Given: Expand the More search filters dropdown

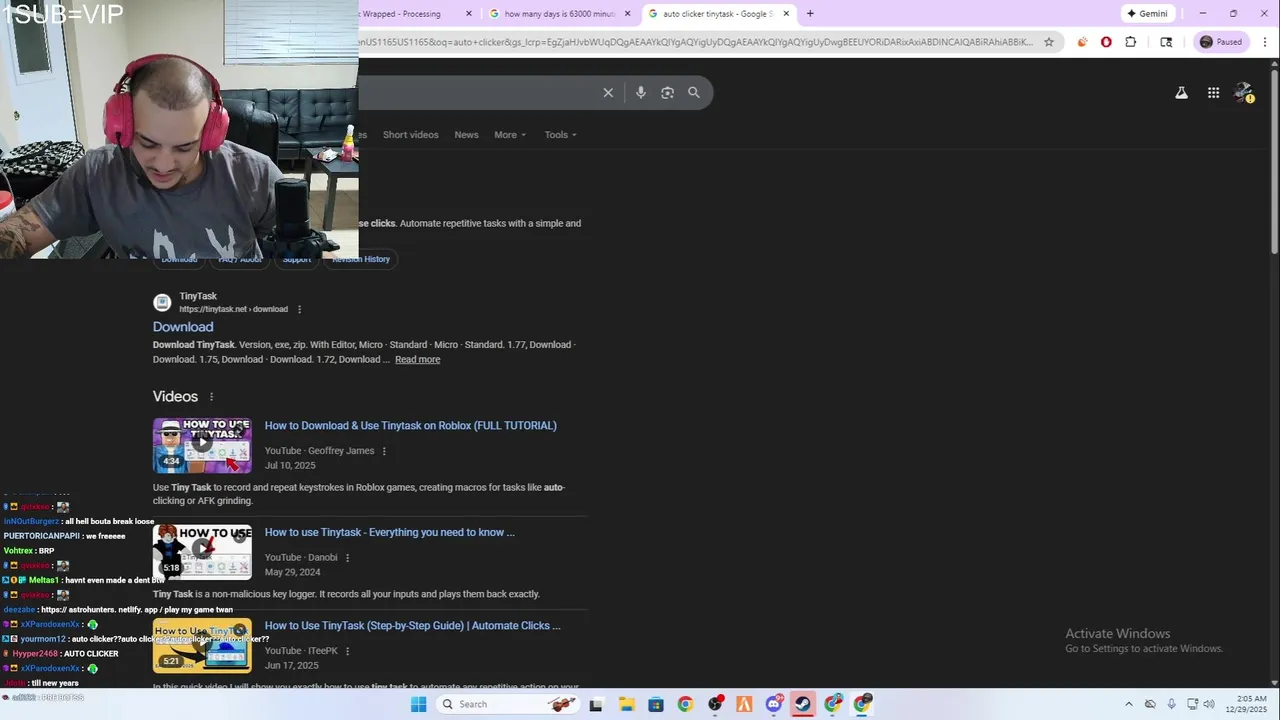Looking at the screenshot, I should tap(510, 135).
